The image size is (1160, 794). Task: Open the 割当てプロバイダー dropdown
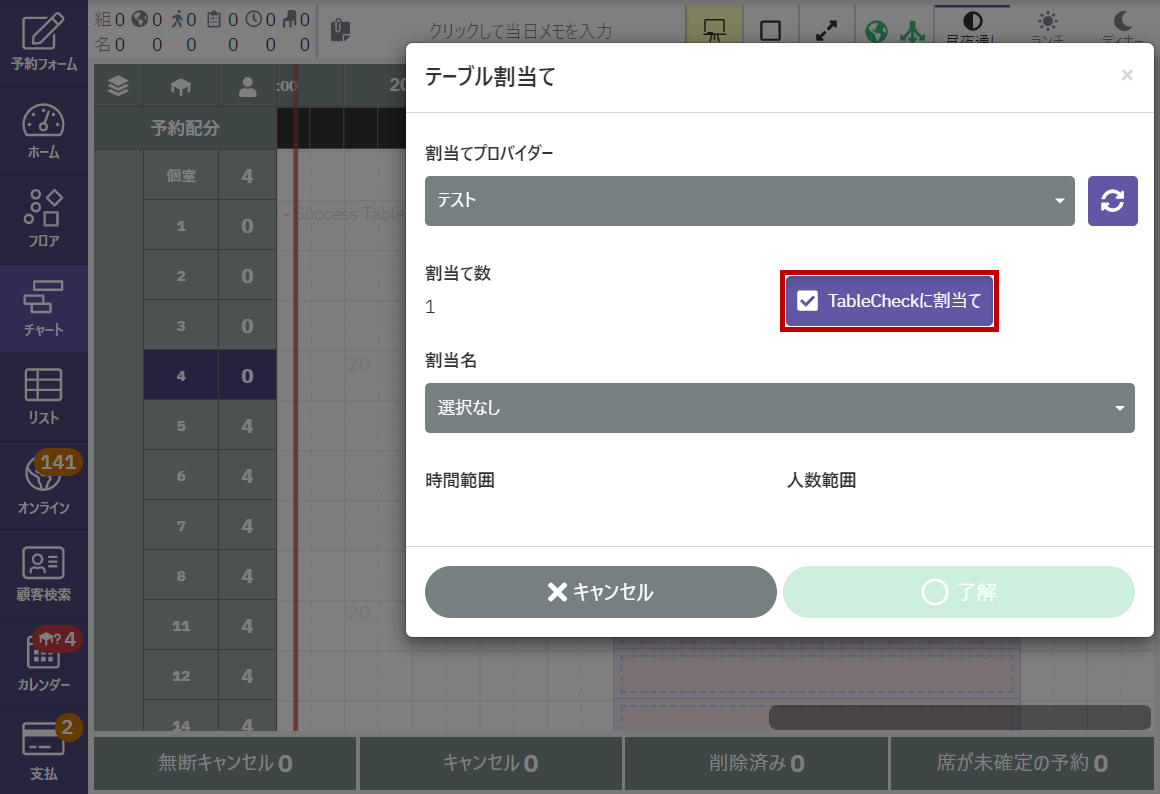(x=749, y=201)
